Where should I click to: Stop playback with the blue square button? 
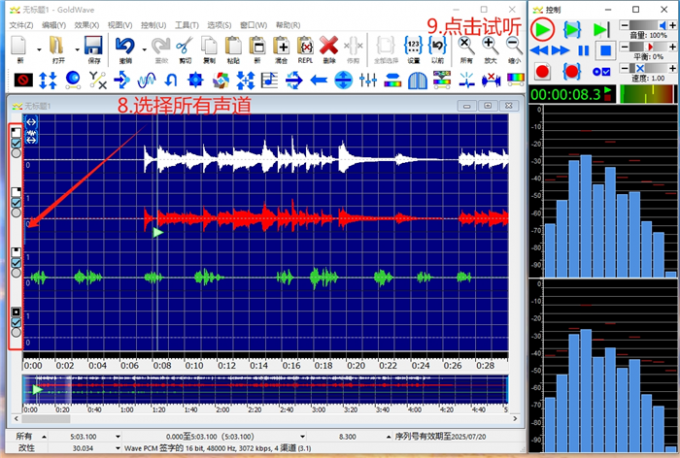[605, 51]
